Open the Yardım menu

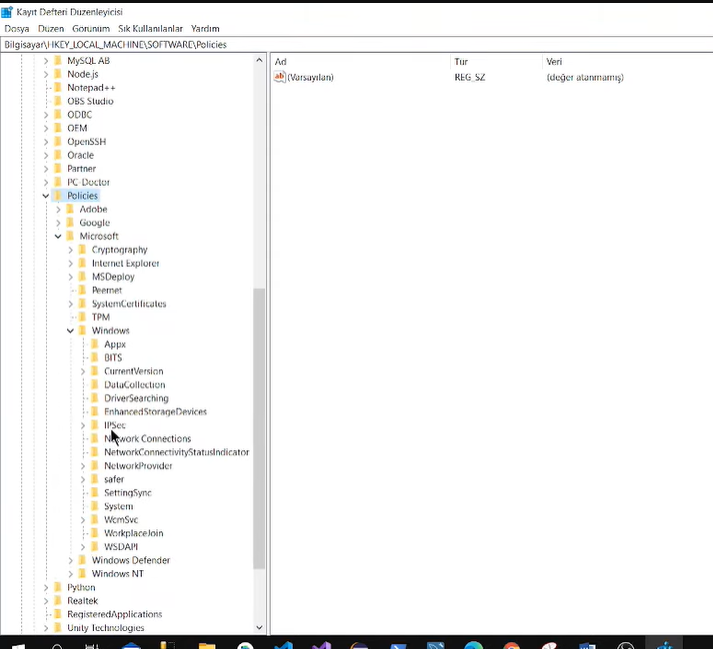[x=205, y=29]
